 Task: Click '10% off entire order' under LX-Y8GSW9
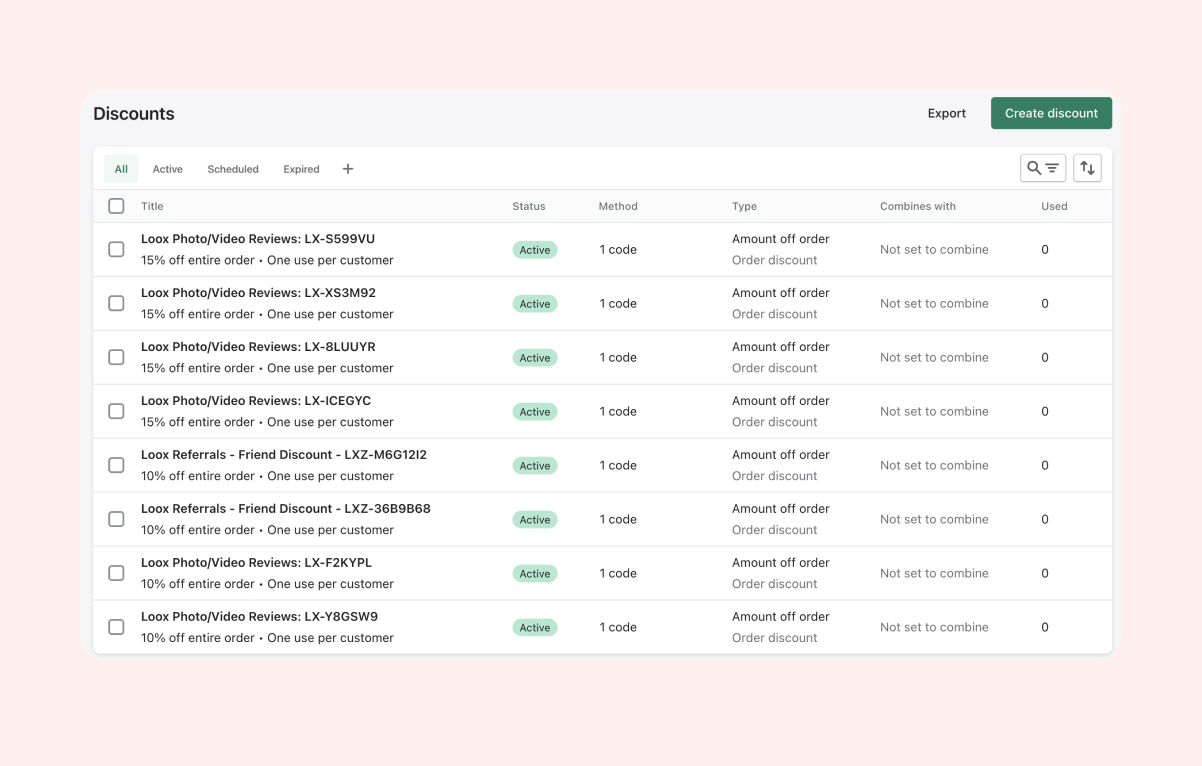pyautogui.click(x=198, y=638)
